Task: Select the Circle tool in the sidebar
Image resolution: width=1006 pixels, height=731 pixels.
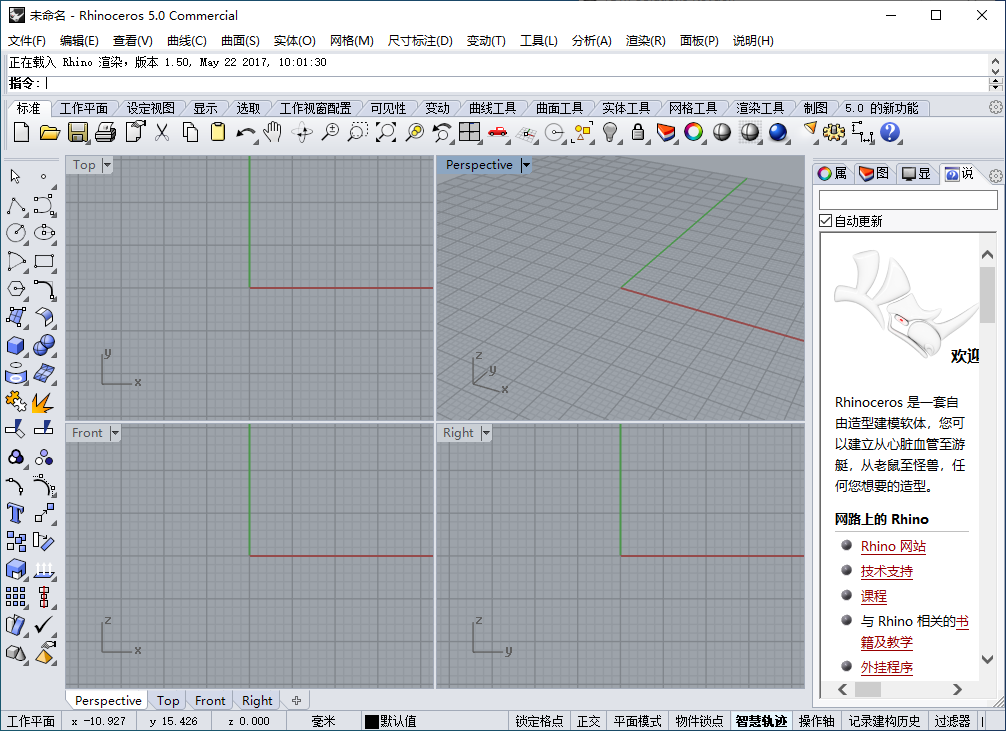Action: 16,232
